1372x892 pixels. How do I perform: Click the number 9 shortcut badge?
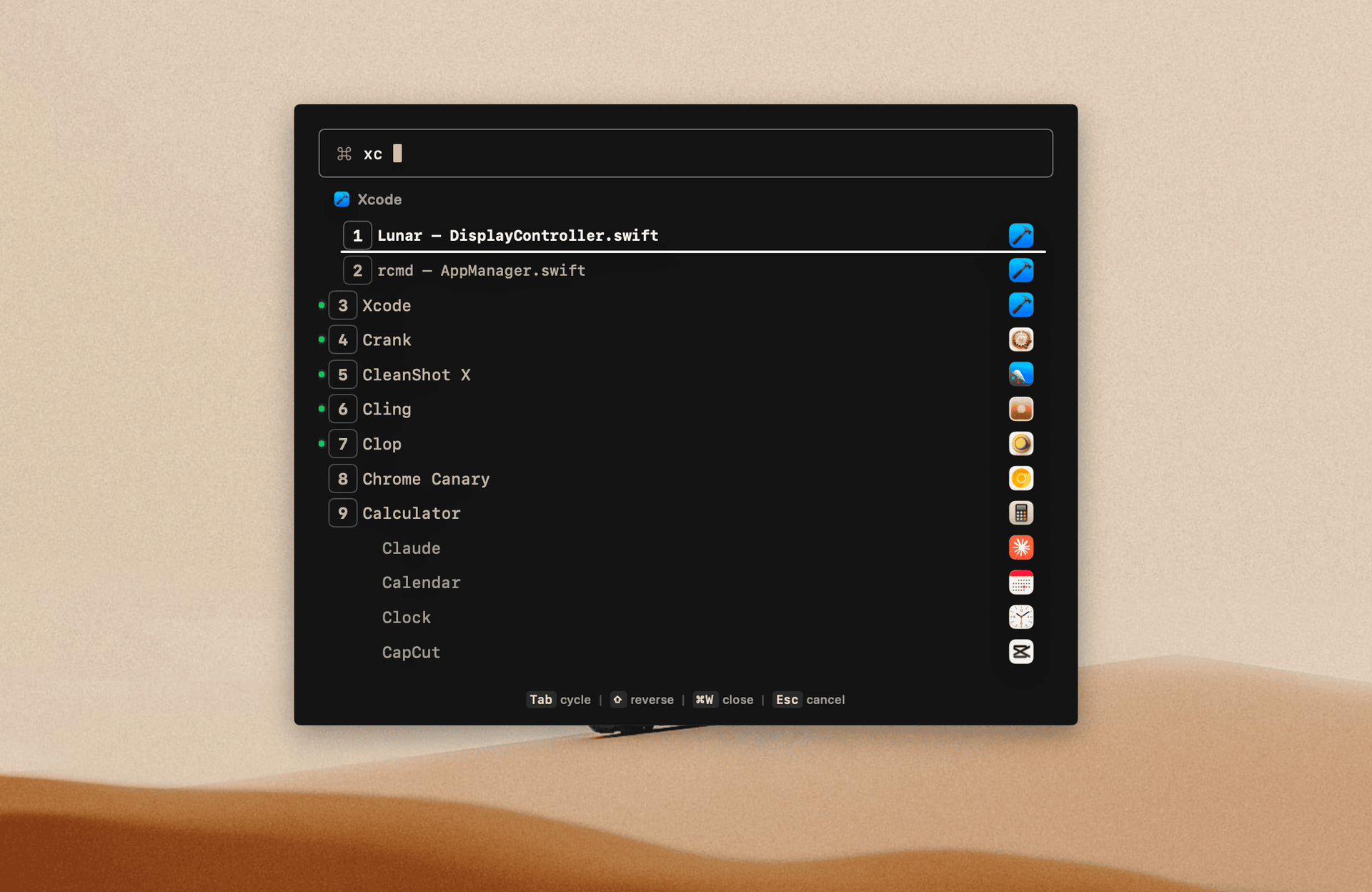pyautogui.click(x=343, y=513)
